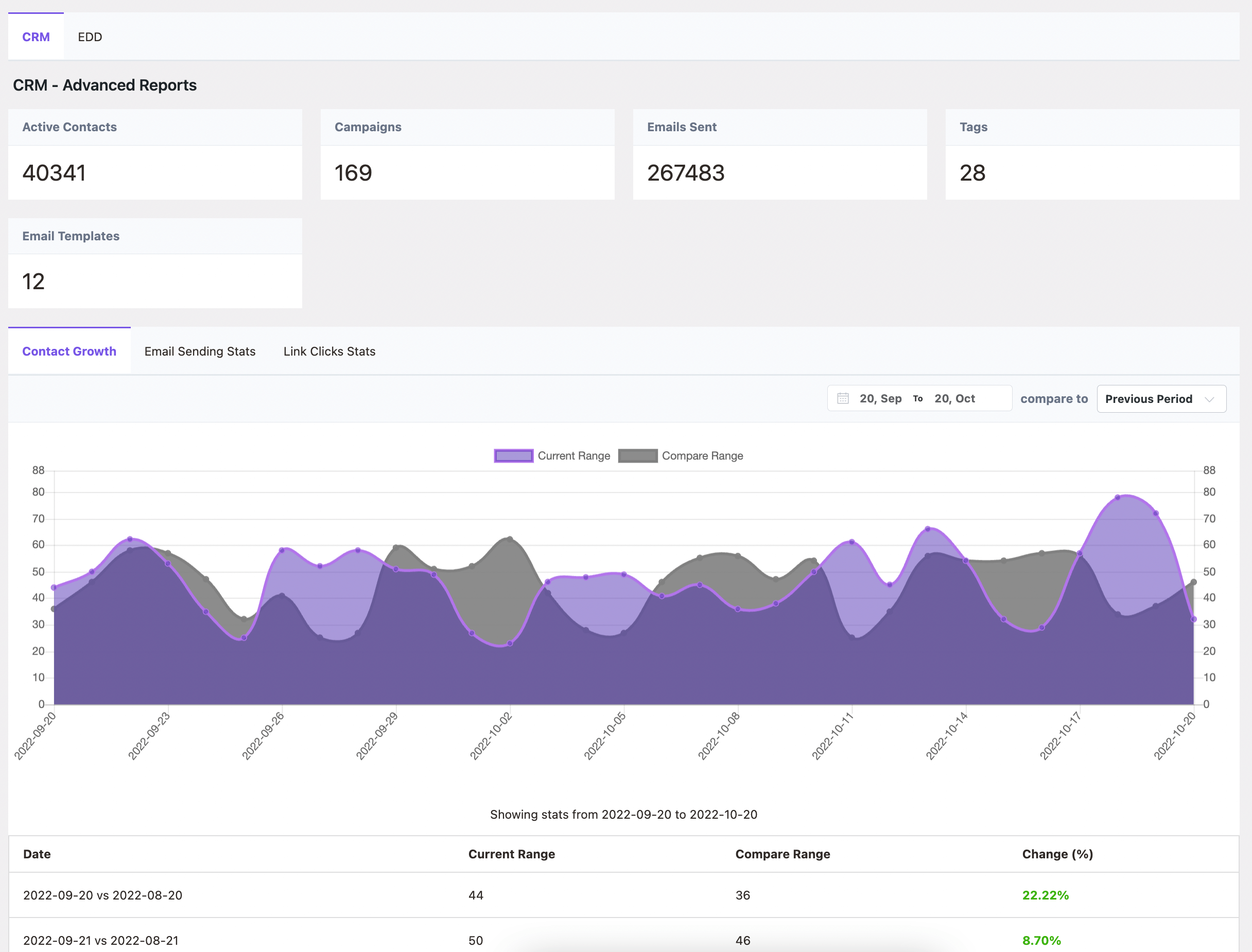Click the Campaigns stat card
The width and height of the screenshot is (1252, 952).
(x=467, y=154)
